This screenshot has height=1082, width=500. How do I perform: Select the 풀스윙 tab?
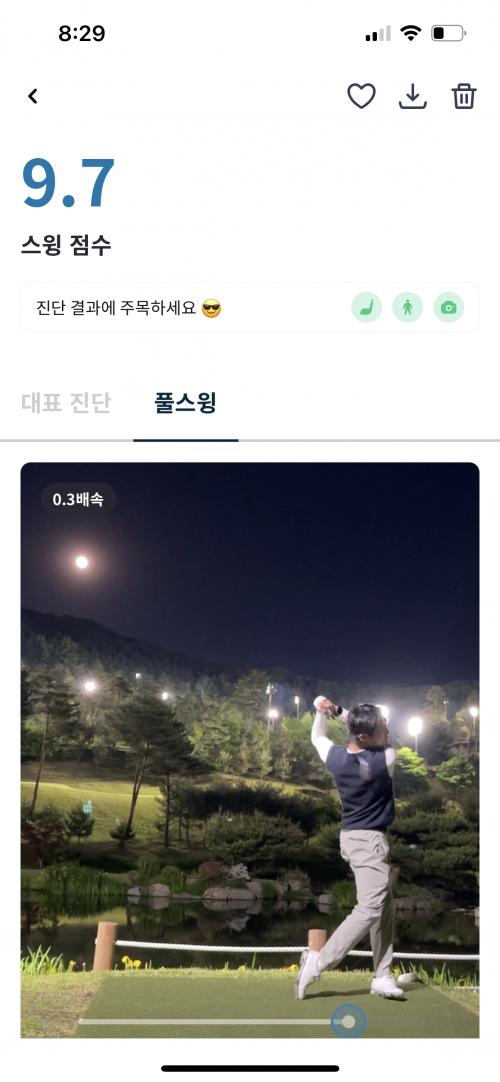coord(186,403)
